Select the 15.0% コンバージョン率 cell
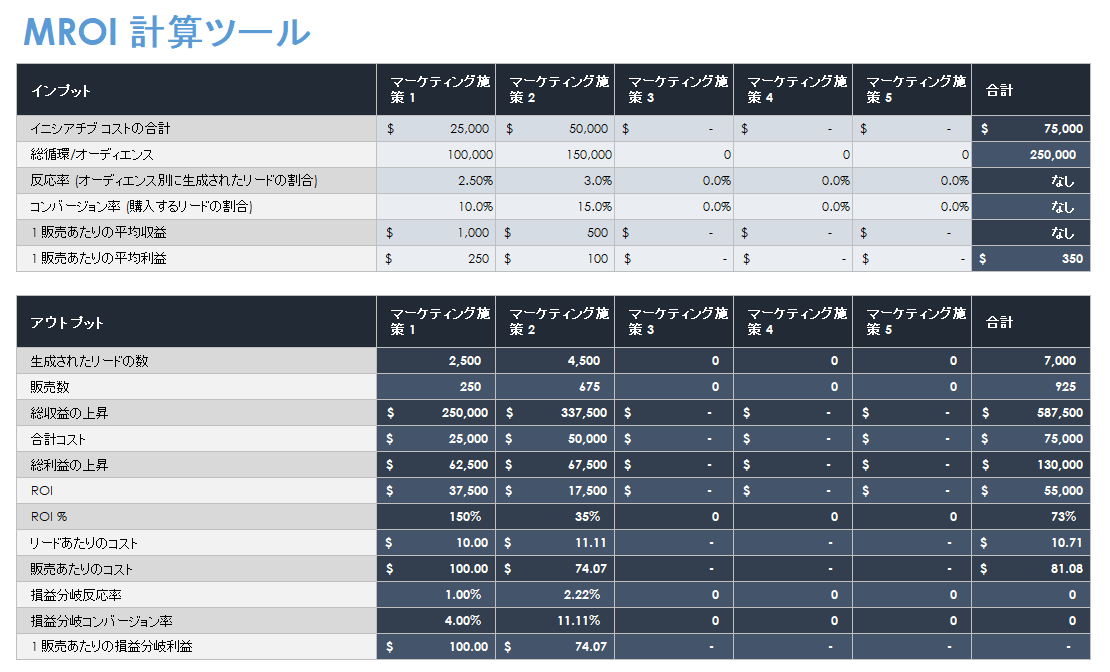This screenshot has height=672, width=1110. 555,207
